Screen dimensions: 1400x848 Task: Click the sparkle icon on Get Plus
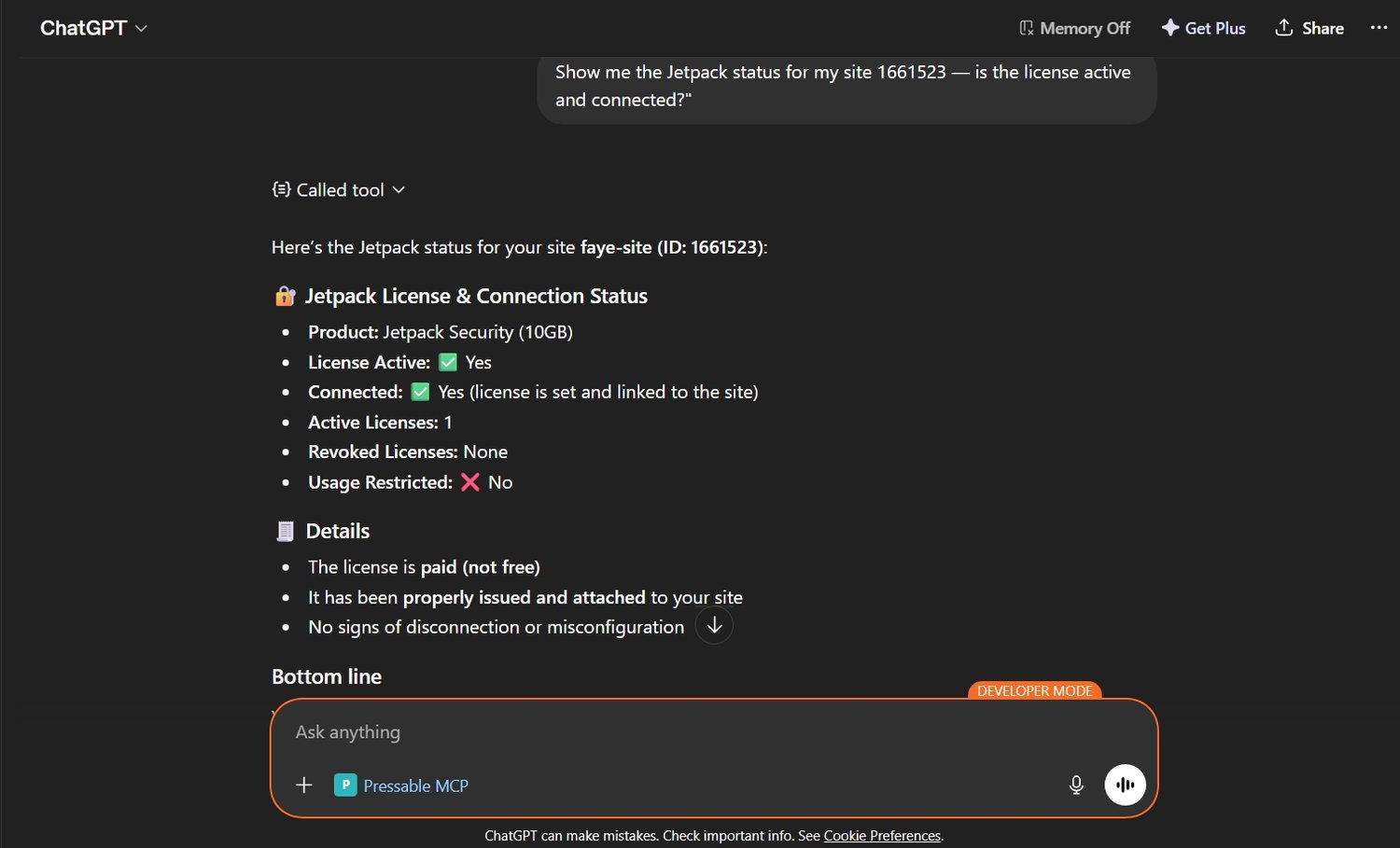pos(1169,28)
